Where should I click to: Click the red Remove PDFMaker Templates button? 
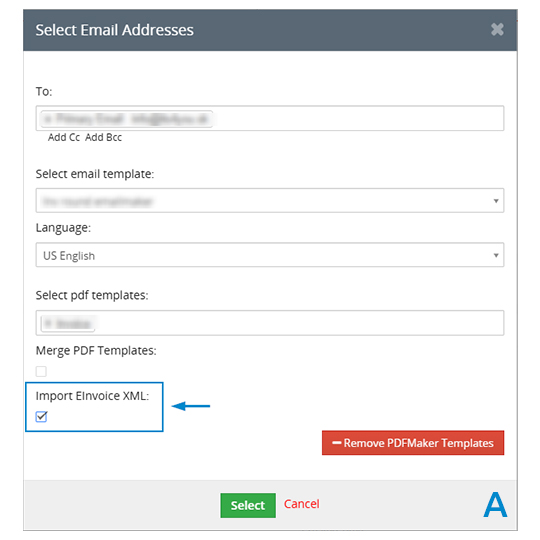[413, 443]
